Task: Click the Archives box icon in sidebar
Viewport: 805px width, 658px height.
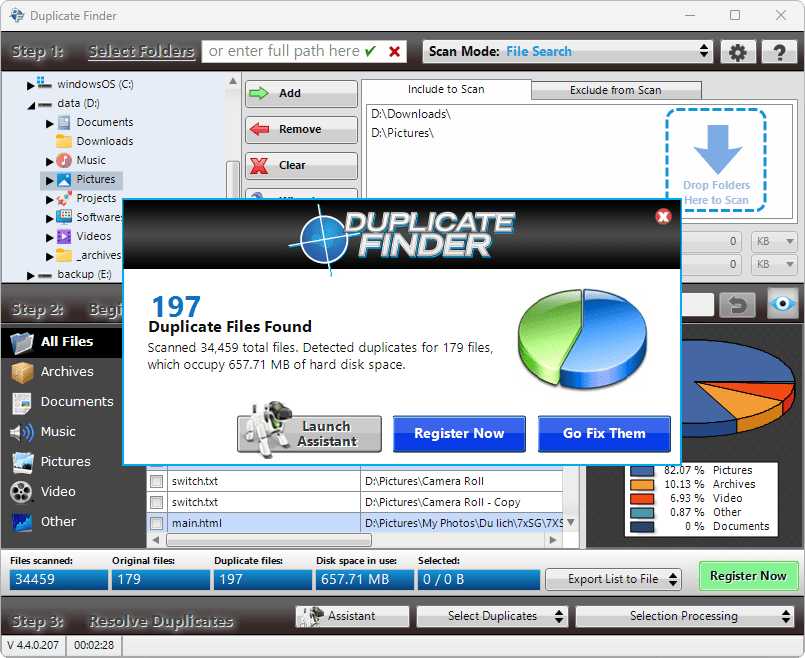Action: click(x=22, y=372)
